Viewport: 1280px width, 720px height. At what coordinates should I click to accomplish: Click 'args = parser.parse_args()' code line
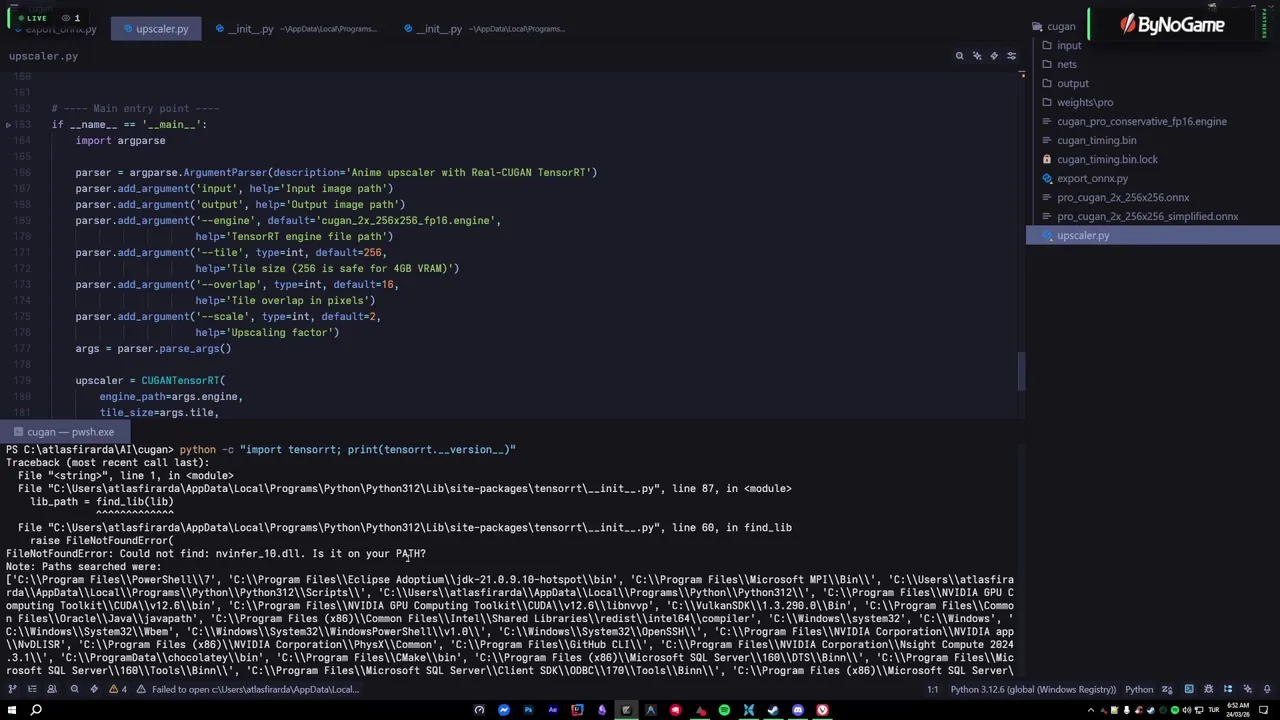coord(153,348)
